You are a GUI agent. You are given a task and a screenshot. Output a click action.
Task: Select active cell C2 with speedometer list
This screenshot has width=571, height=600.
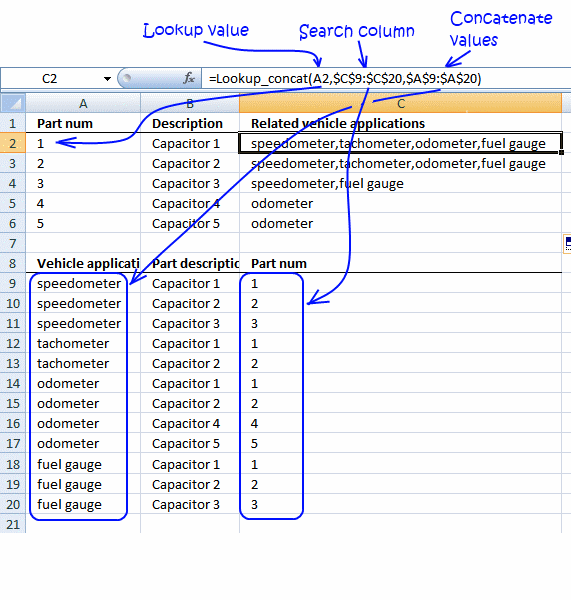pyautogui.click(x=401, y=143)
